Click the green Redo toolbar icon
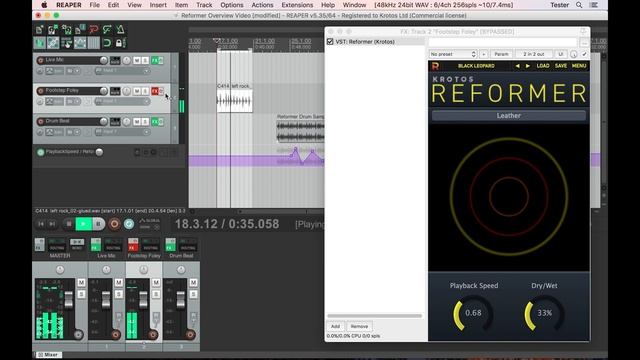The height and width of the screenshot is (360, 640). point(107,29)
